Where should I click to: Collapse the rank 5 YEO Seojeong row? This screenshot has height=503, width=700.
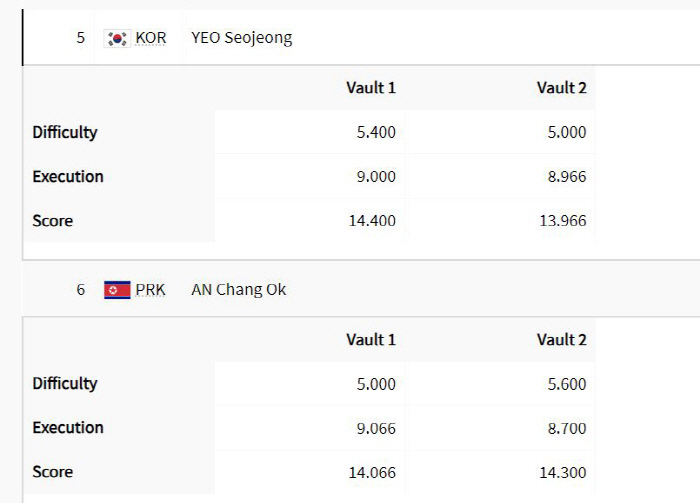(x=361, y=37)
